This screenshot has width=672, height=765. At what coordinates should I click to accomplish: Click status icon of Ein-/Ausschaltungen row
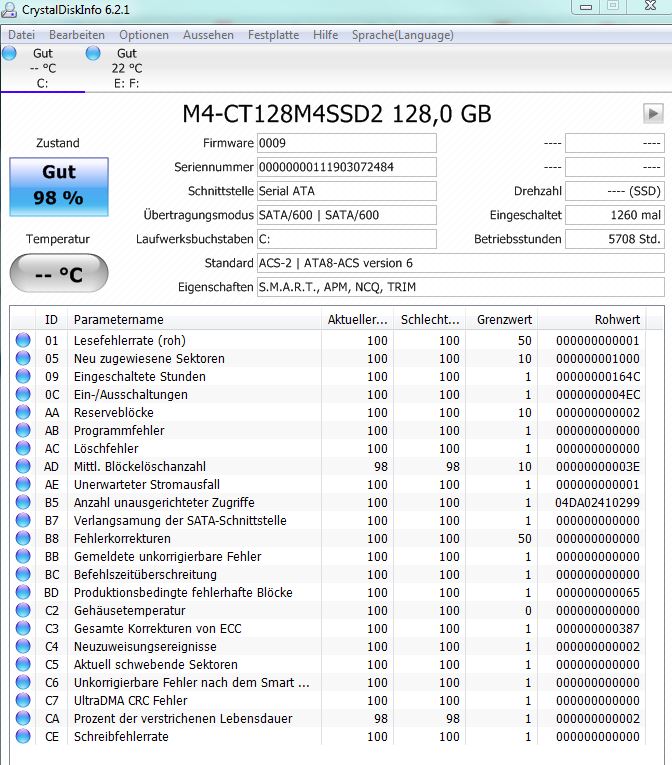click(x=23, y=394)
